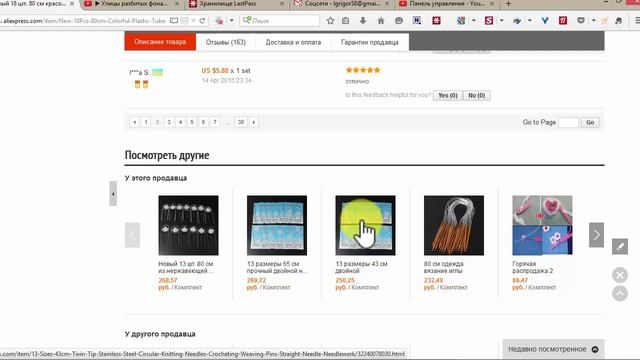Close the Хранилище LastPass browser tab
The width and height of the screenshot is (640, 360).
point(282,4)
